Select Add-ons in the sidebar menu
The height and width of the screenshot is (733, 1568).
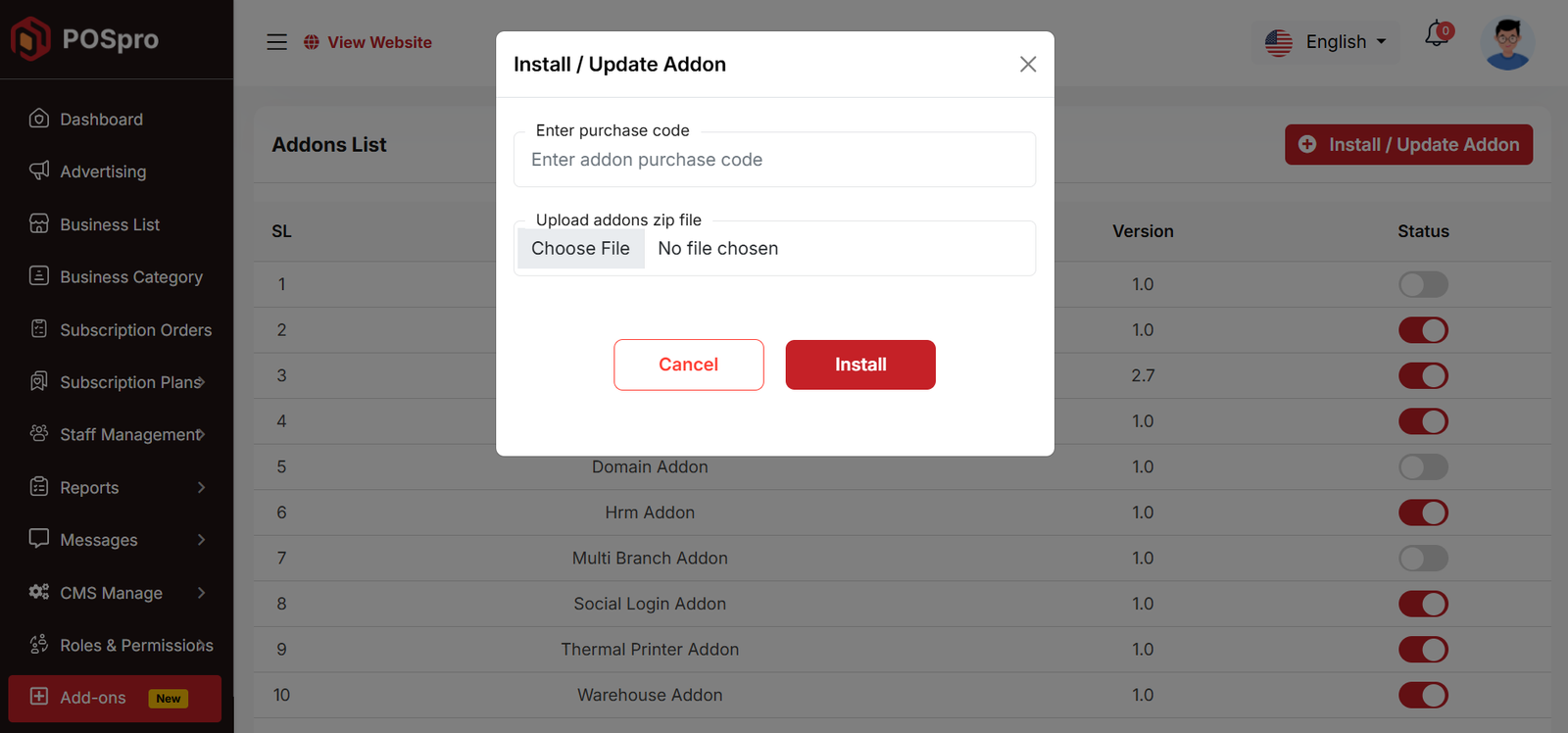93,698
